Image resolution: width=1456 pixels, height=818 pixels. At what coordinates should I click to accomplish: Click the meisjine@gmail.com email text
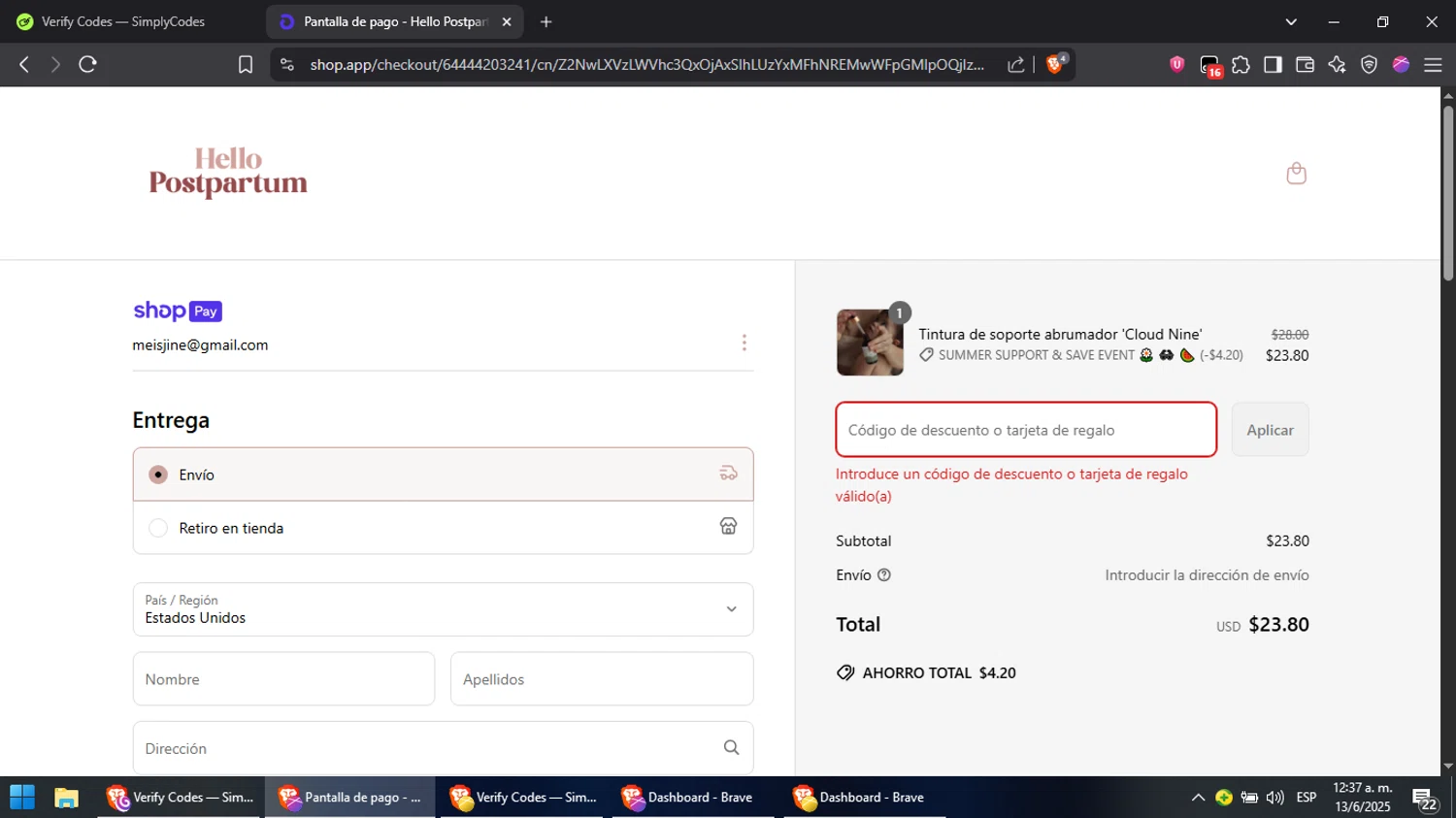pyautogui.click(x=200, y=344)
